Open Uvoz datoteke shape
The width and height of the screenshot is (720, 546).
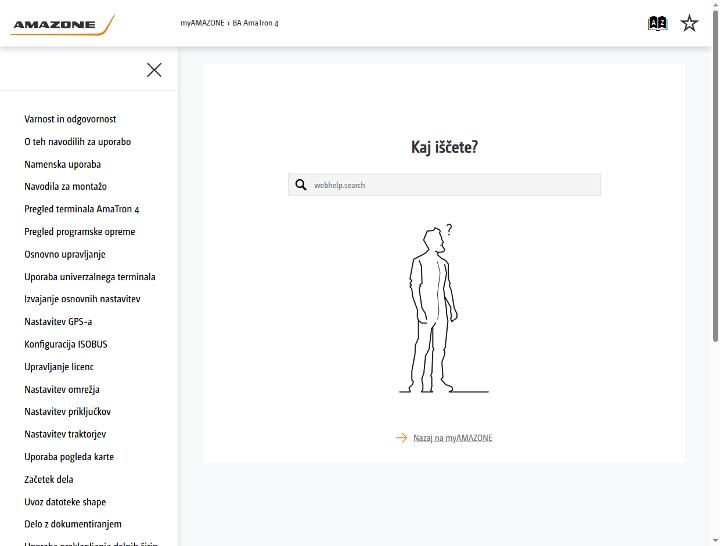65,501
